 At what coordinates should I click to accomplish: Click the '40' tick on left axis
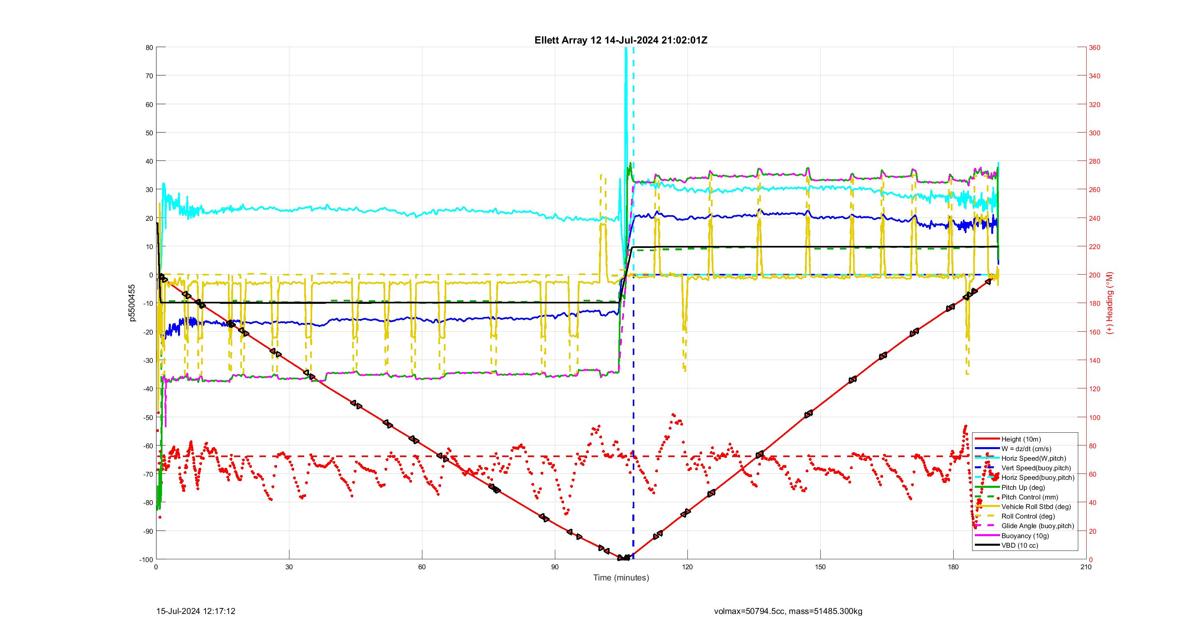[x=148, y=161]
